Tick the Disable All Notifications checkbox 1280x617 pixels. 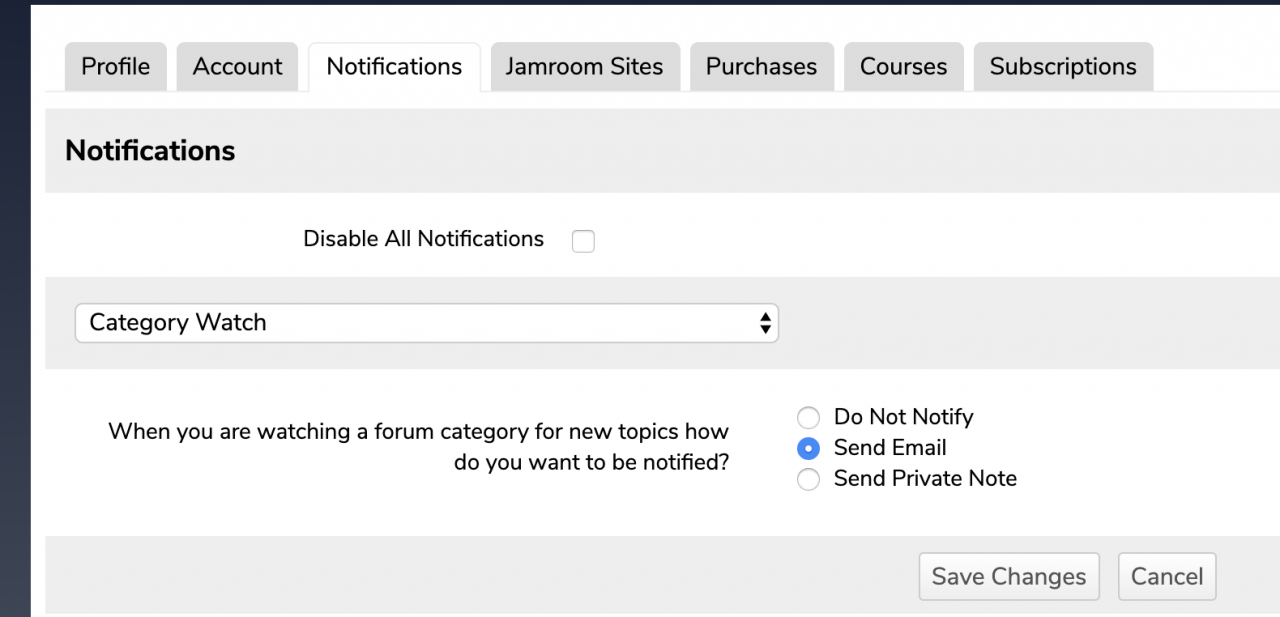click(583, 241)
